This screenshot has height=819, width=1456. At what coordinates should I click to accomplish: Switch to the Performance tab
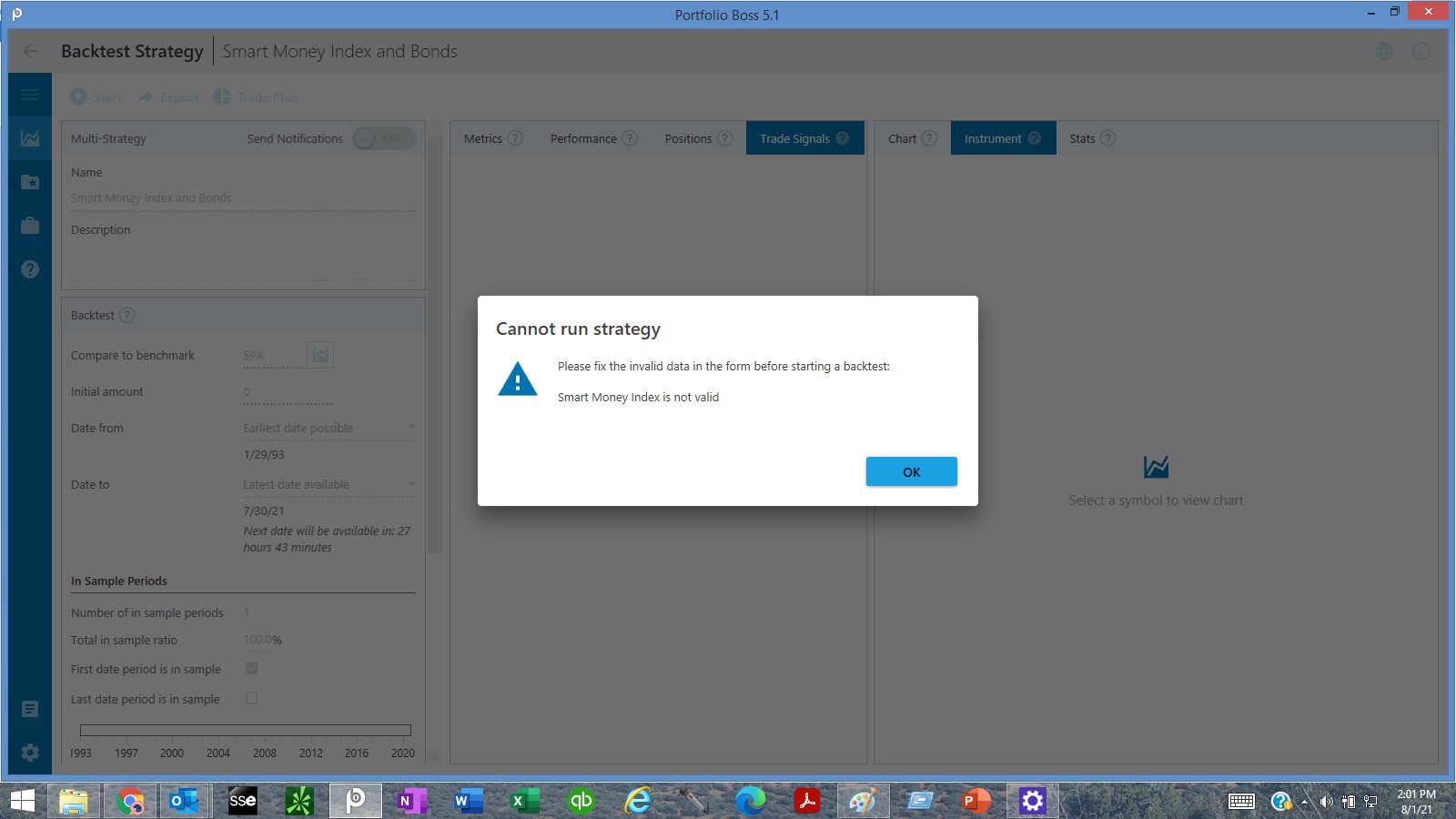point(583,138)
